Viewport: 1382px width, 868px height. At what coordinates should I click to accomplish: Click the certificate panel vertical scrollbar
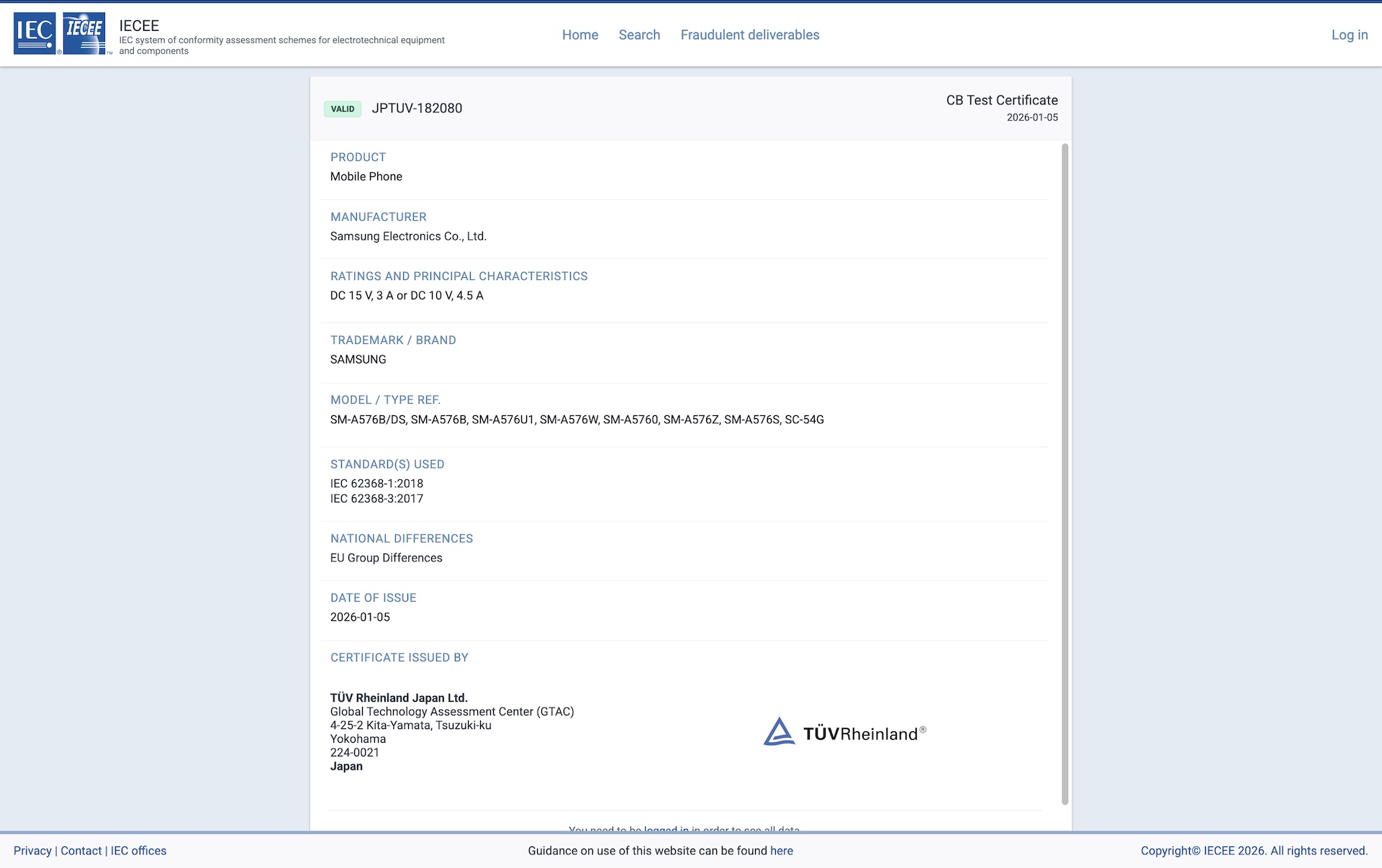1065,474
